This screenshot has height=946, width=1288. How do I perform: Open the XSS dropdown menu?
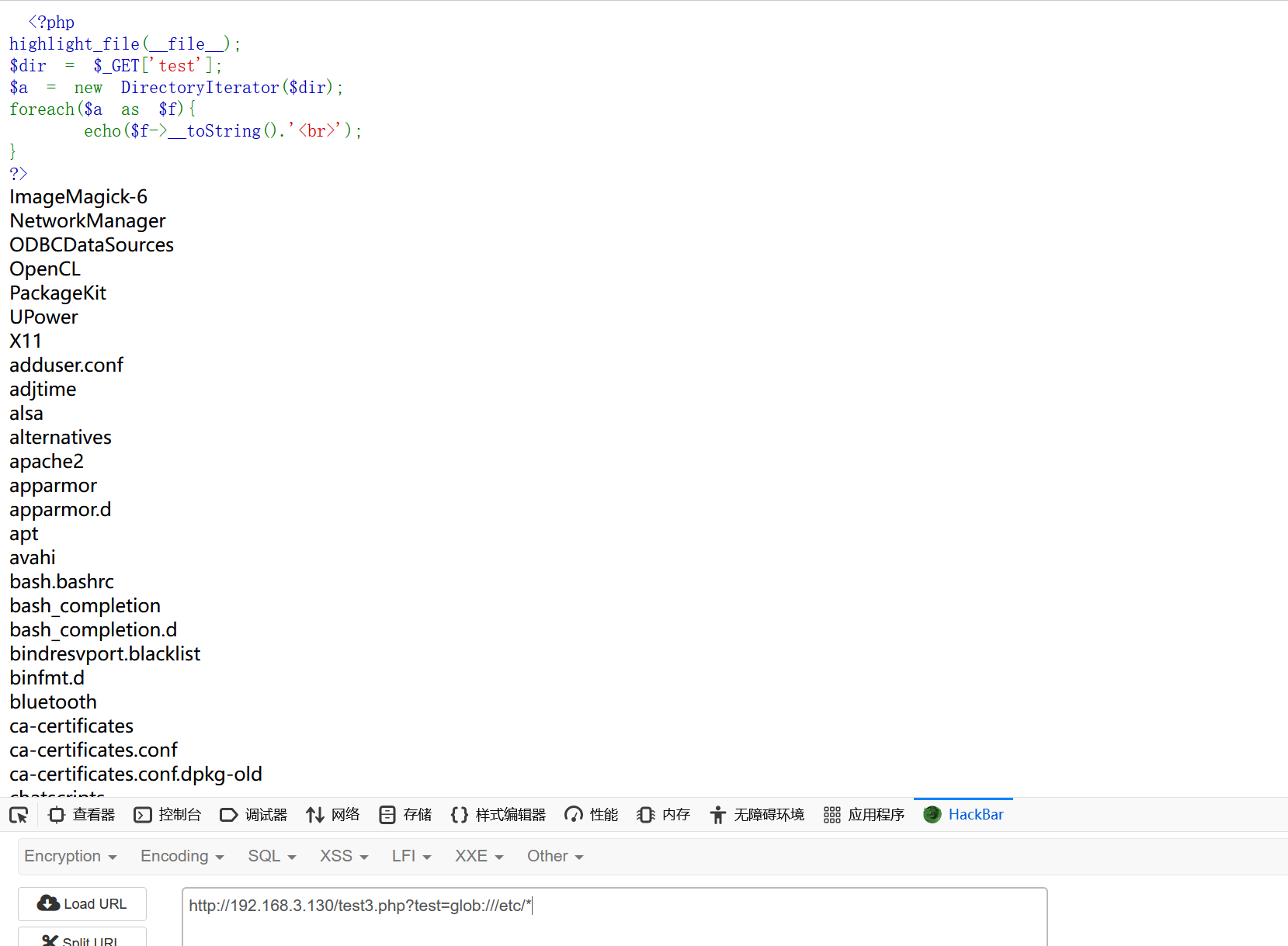click(x=344, y=856)
